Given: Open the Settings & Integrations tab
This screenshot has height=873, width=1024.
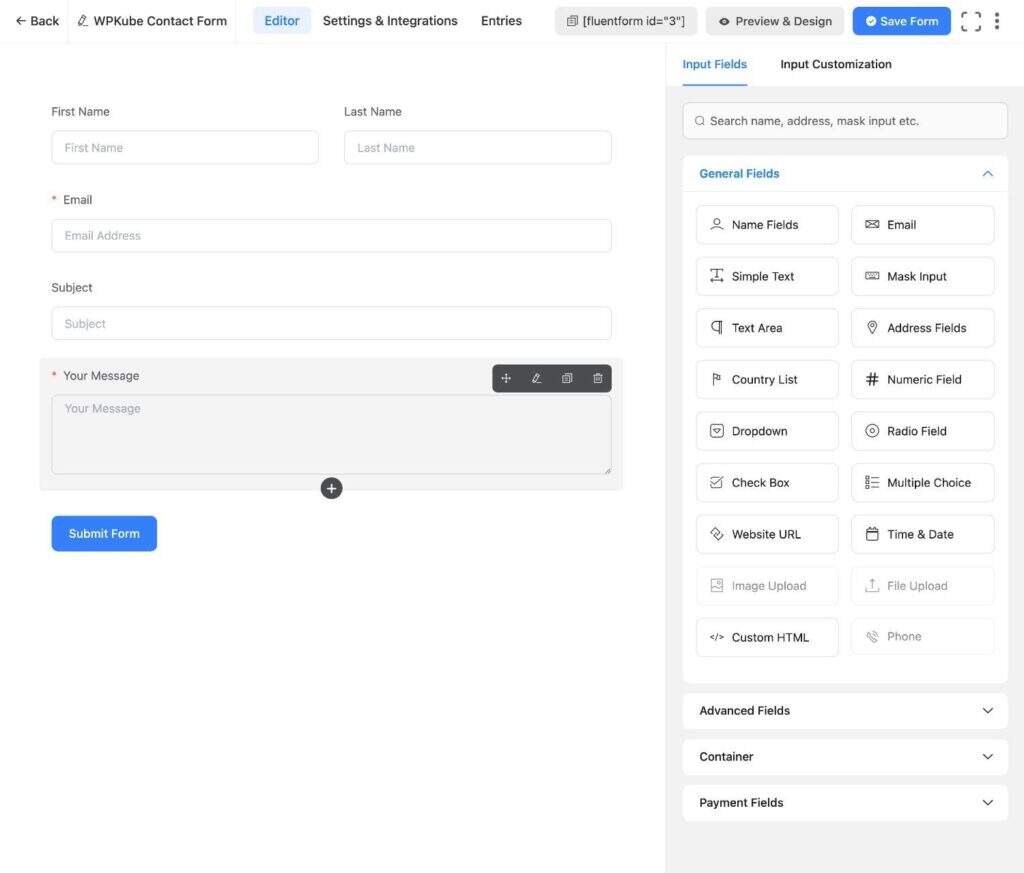Looking at the screenshot, I should tap(390, 21).
